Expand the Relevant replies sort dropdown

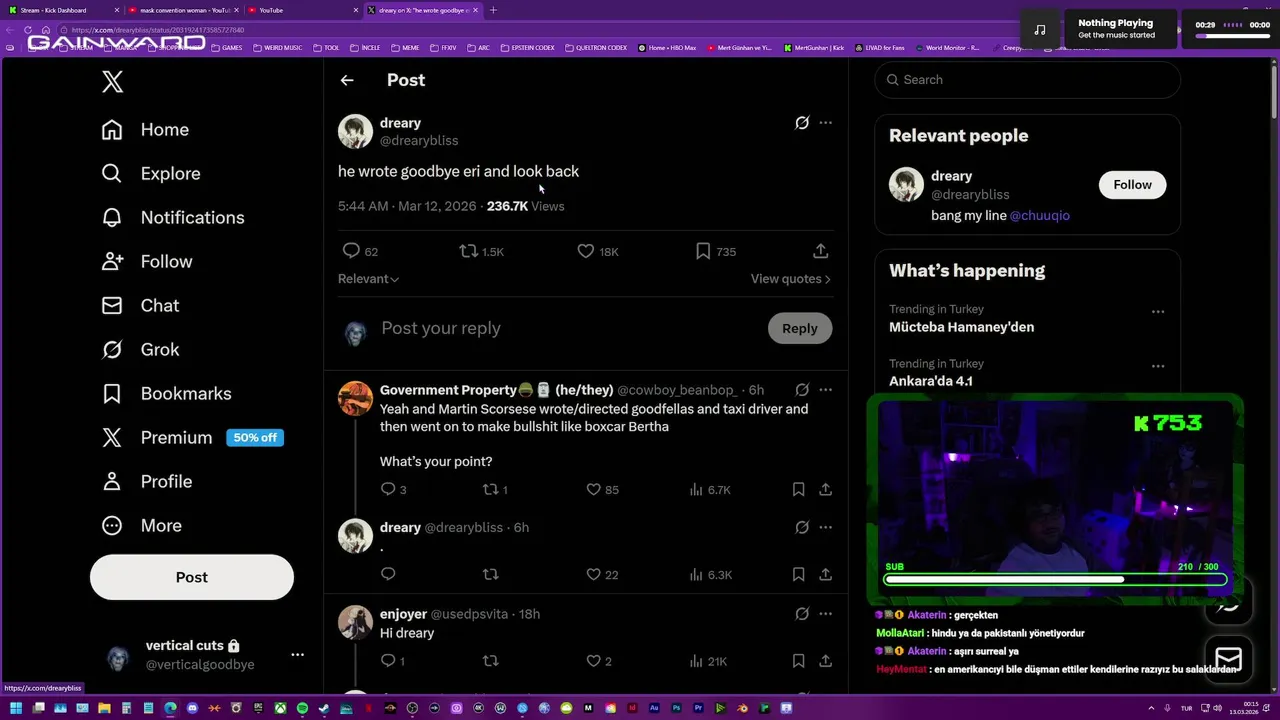[x=368, y=279]
